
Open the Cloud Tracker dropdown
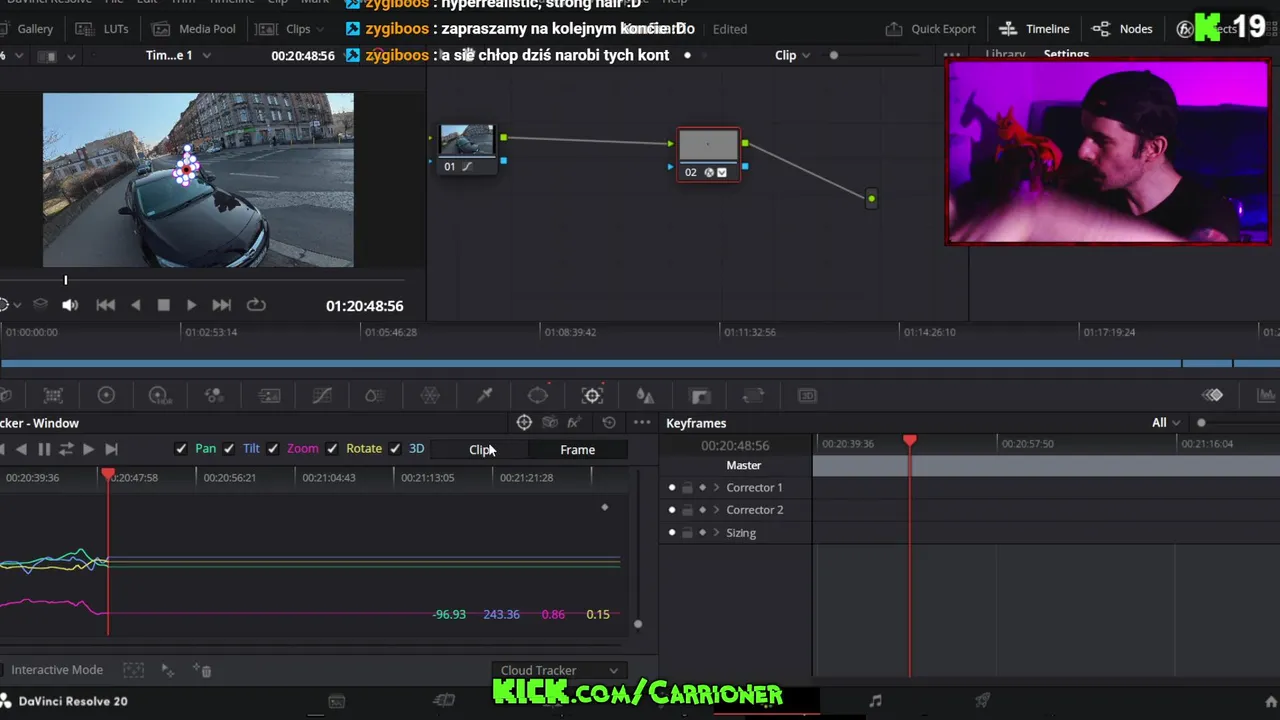pos(560,670)
